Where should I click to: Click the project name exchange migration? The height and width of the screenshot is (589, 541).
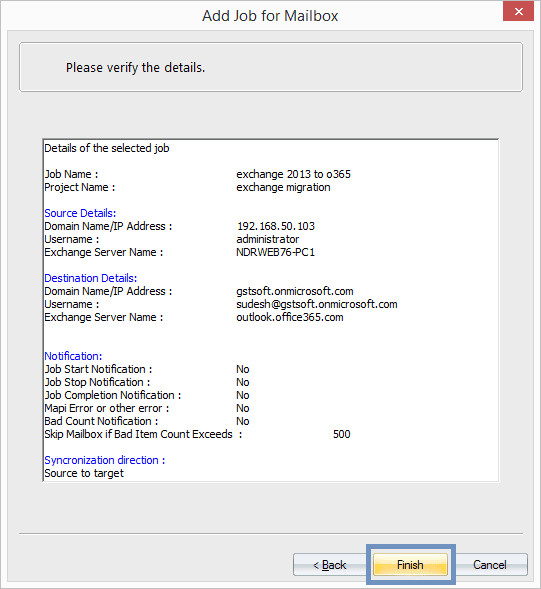pos(283,187)
